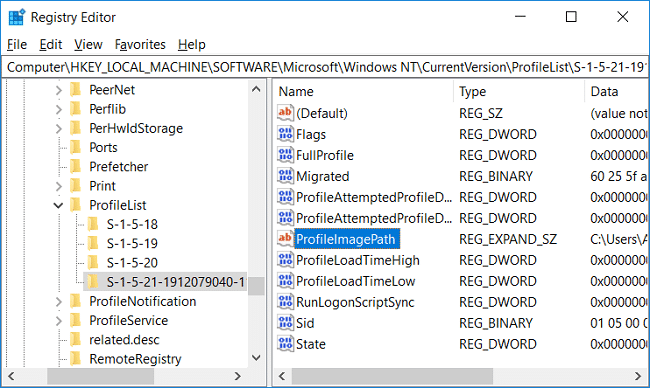
Task: Click the ProfileList folder icon
Action: [x=75, y=205]
